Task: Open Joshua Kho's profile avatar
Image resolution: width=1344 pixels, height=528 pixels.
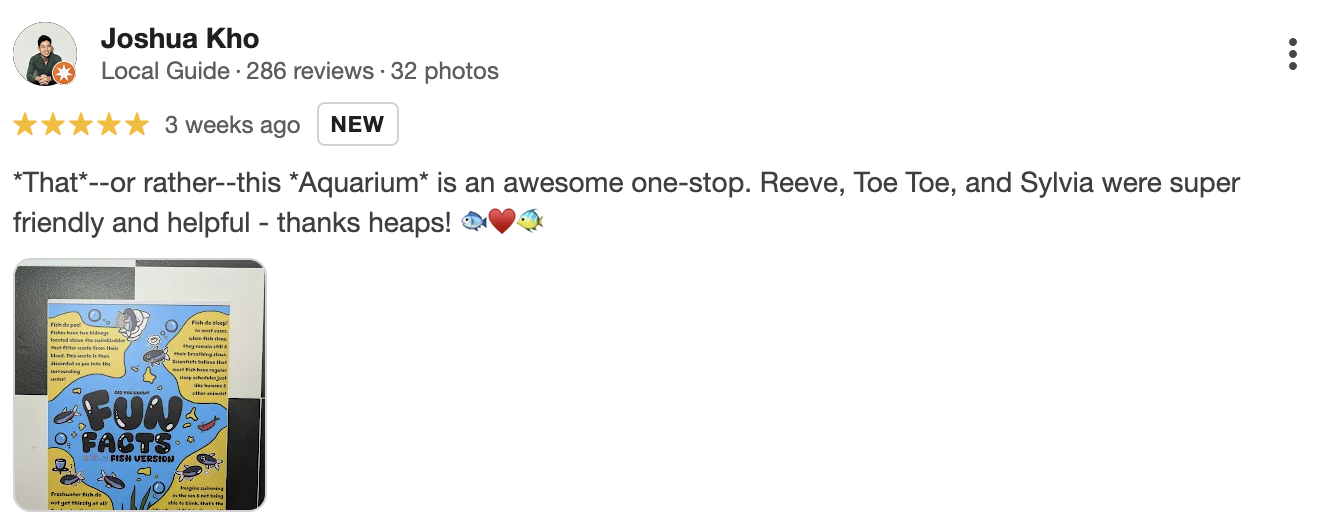Action: (x=45, y=53)
